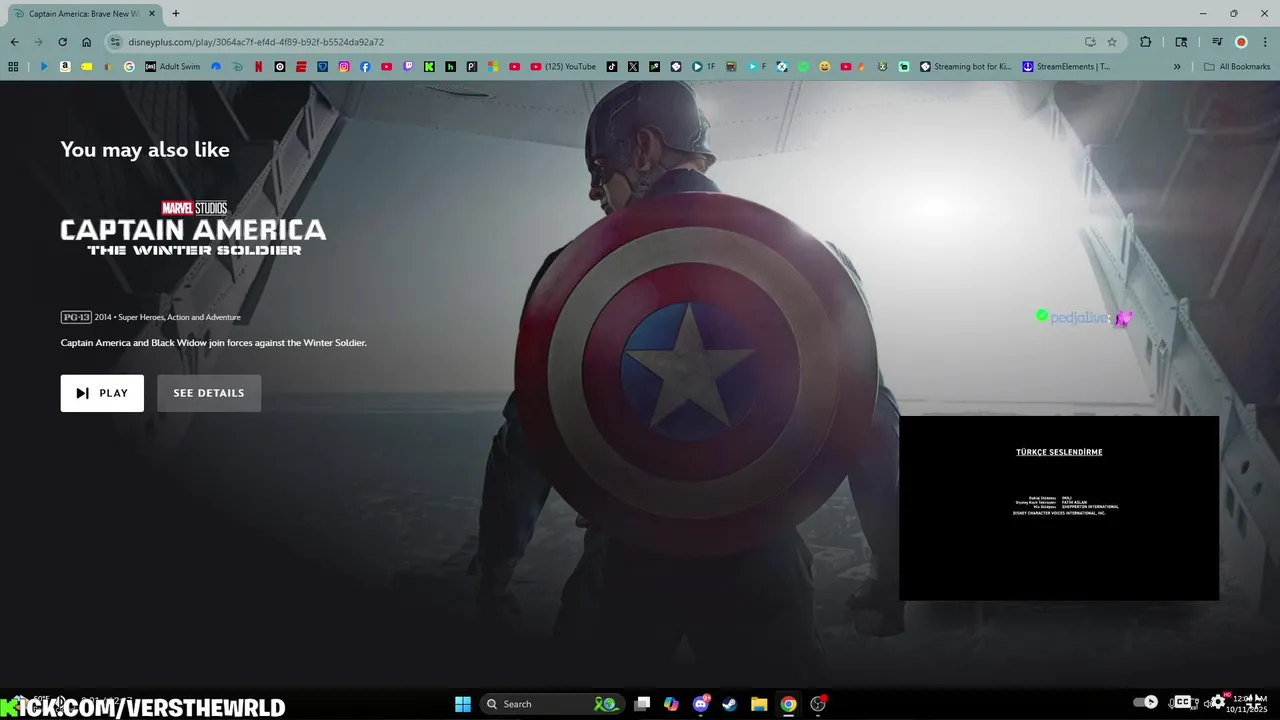Screen dimensions: 1280x720
Task: Open the Disney+ bookmark icon
Action: [x=237, y=67]
